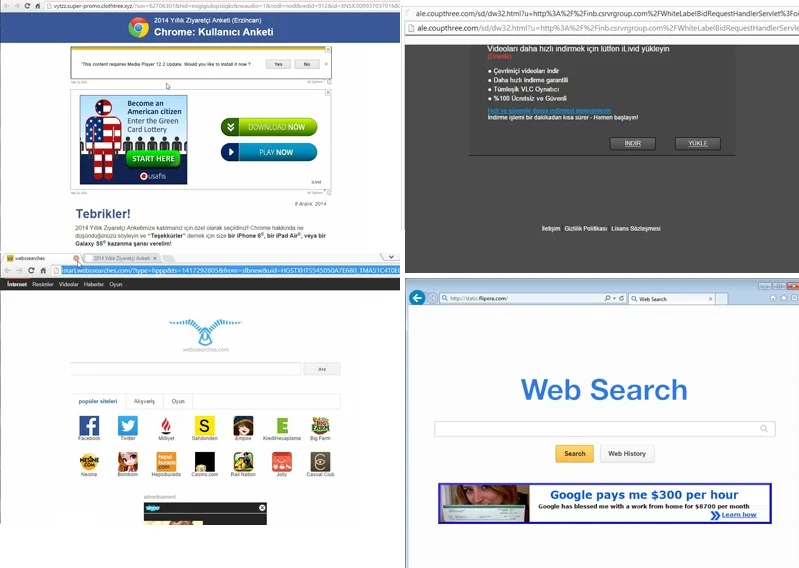Open Resimler in the top menu
The image size is (799, 568).
coord(43,284)
